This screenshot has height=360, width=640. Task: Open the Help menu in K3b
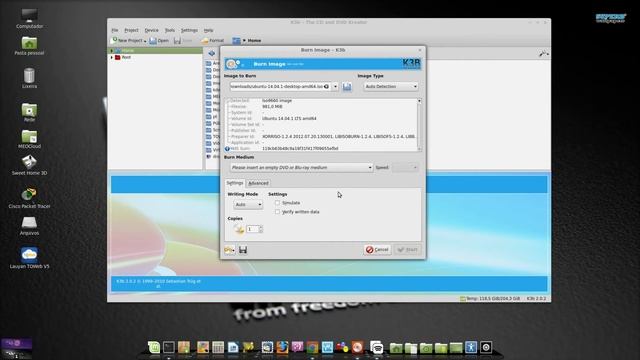[209, 30]
